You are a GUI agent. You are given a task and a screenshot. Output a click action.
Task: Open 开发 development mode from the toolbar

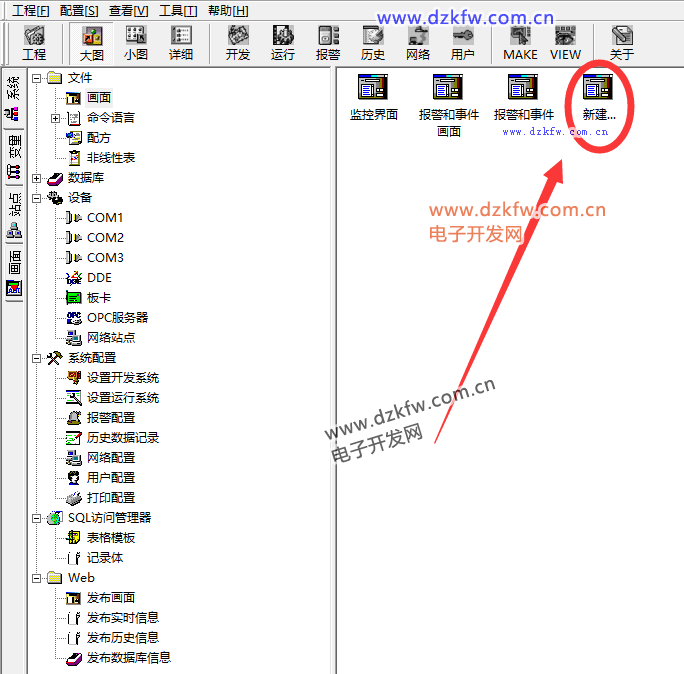coord(238,43)
